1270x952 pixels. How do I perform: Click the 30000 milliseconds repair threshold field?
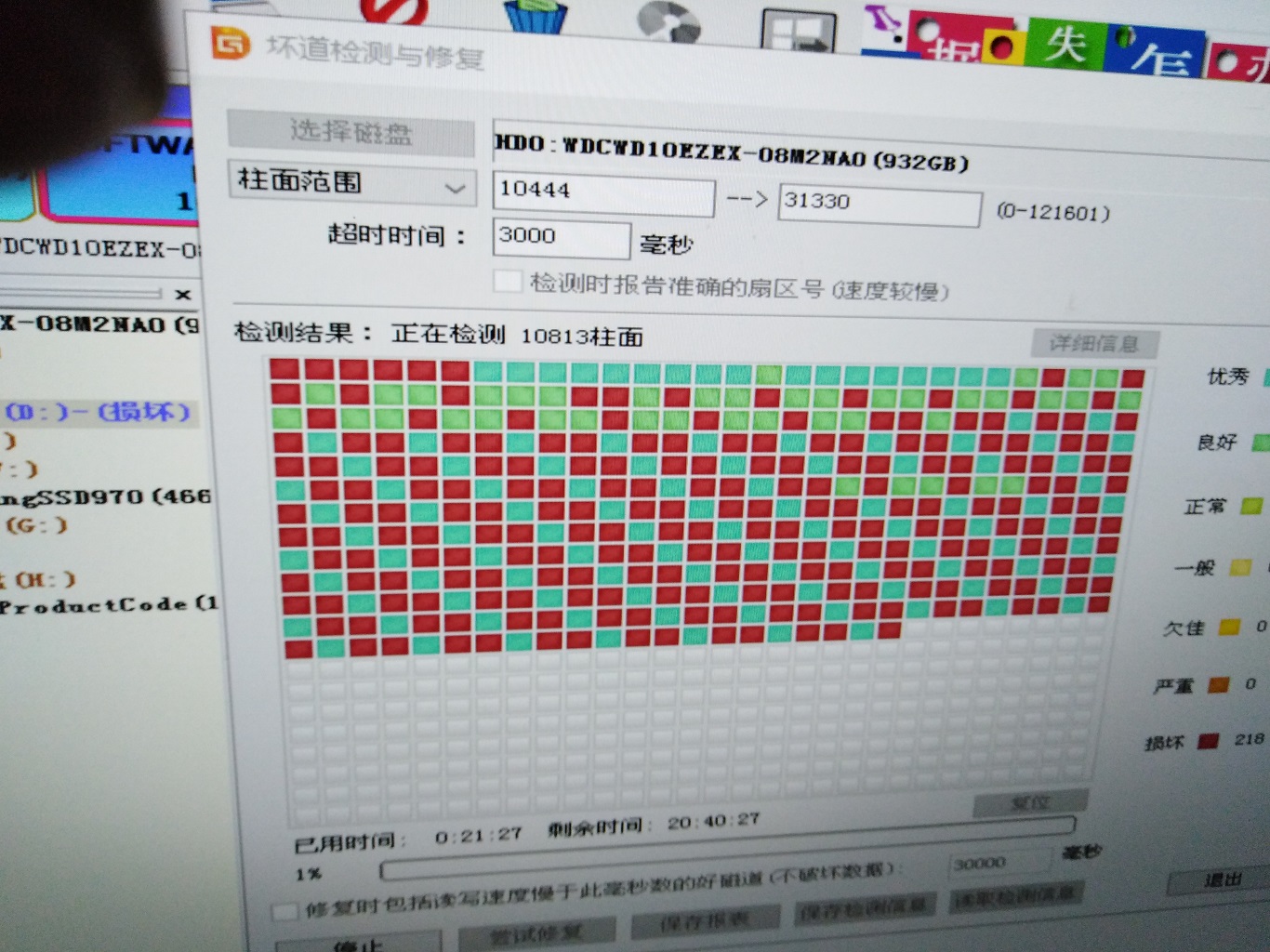(x=999, y=864)
